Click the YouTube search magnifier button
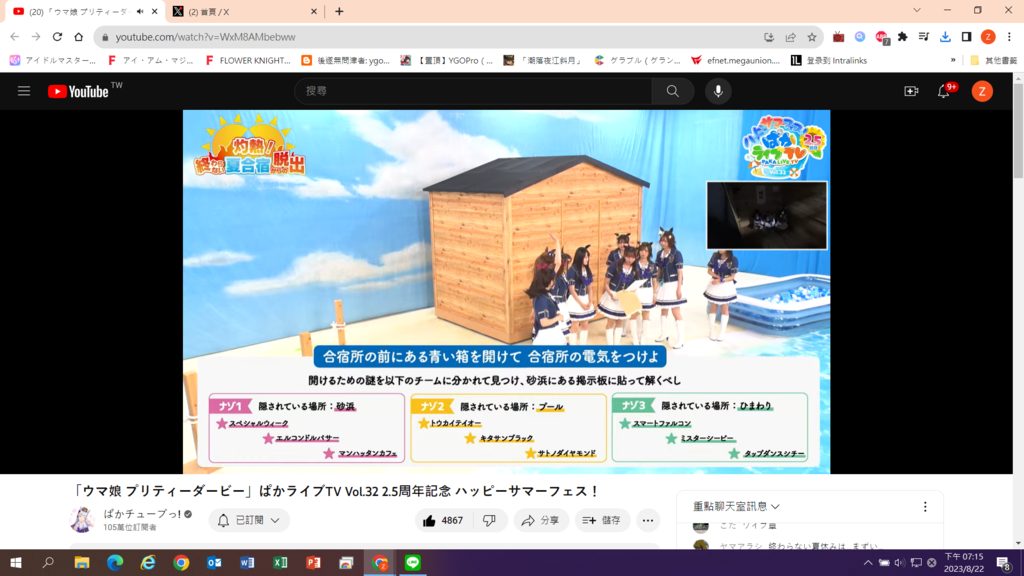This screenshot has width=1024, height=576. [673, 91]
